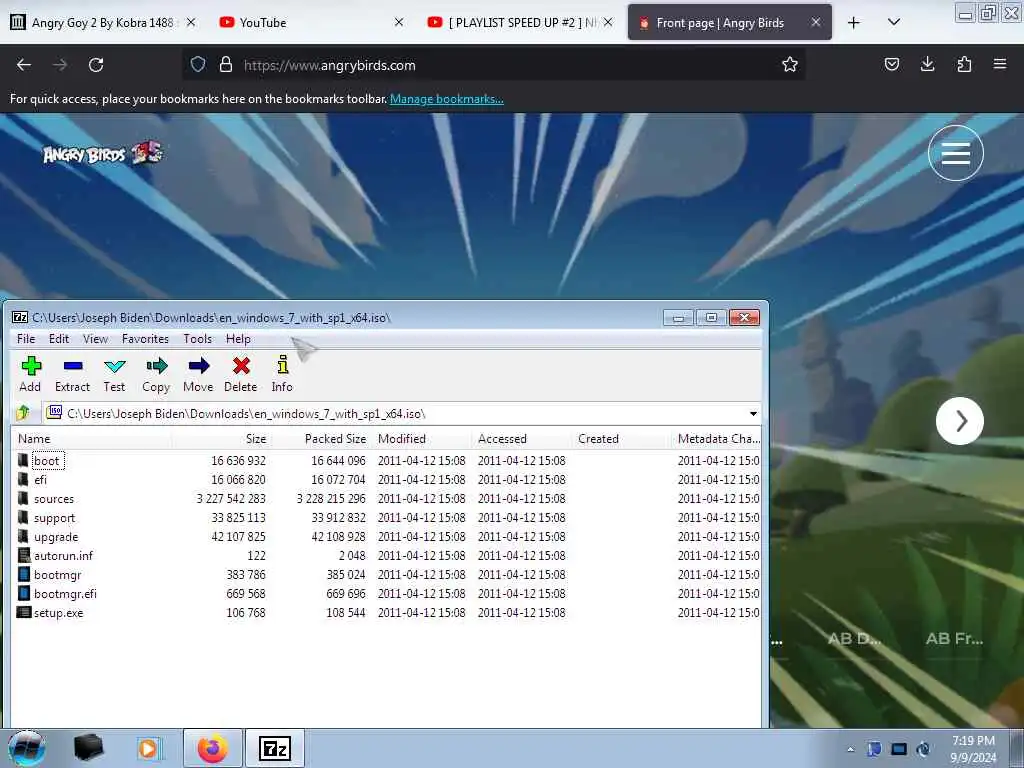Open the Firefox extensions icon

point(964,64)
